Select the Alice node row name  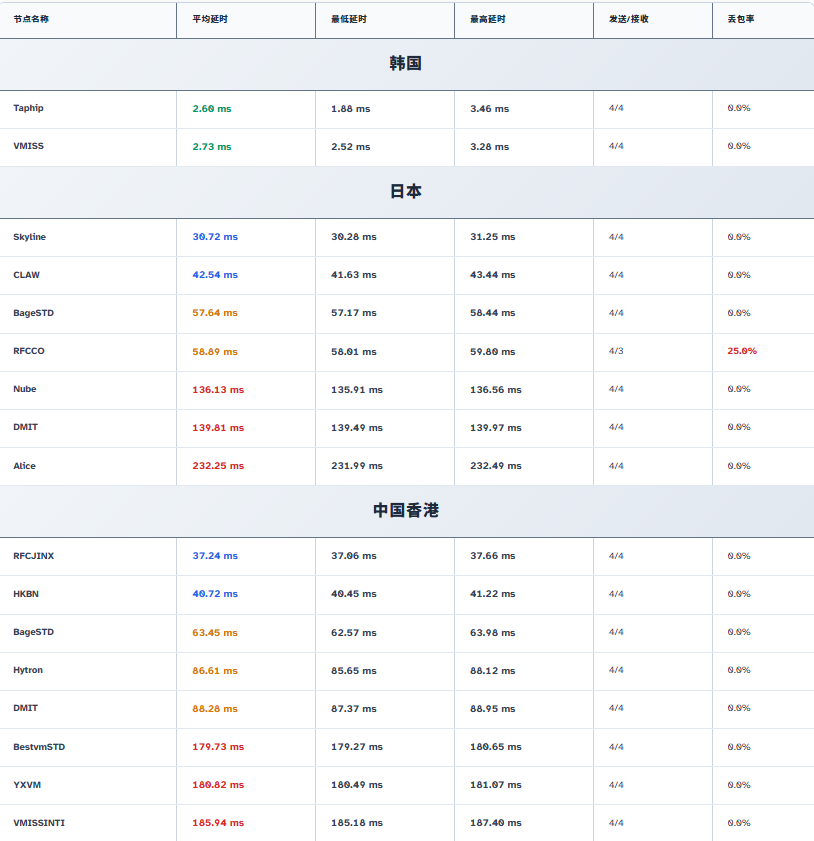click(24, 466)
